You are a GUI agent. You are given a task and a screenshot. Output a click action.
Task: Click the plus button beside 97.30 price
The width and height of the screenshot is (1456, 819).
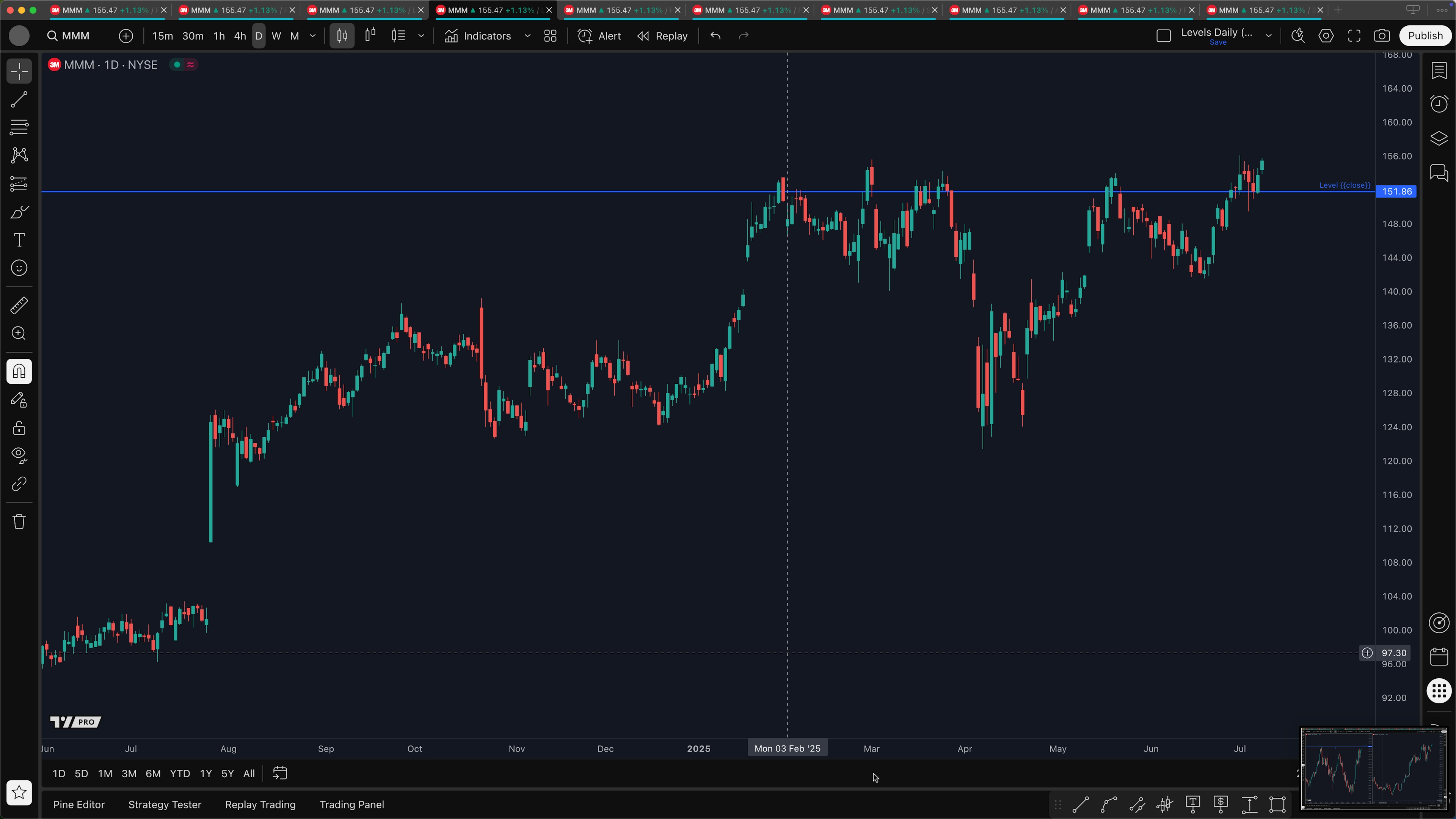tap(1367, 653)
